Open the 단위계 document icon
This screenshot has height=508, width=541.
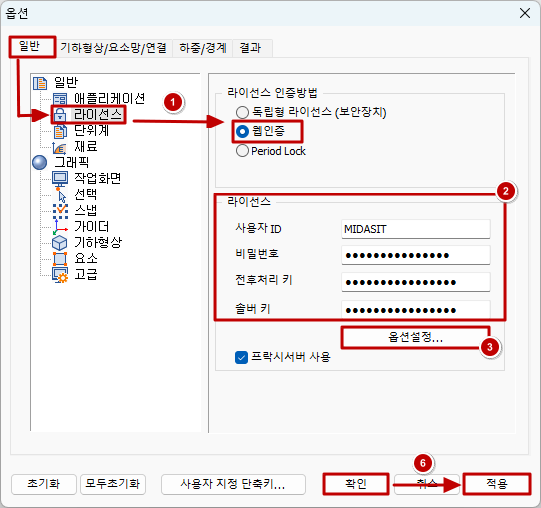coord(60,131)
